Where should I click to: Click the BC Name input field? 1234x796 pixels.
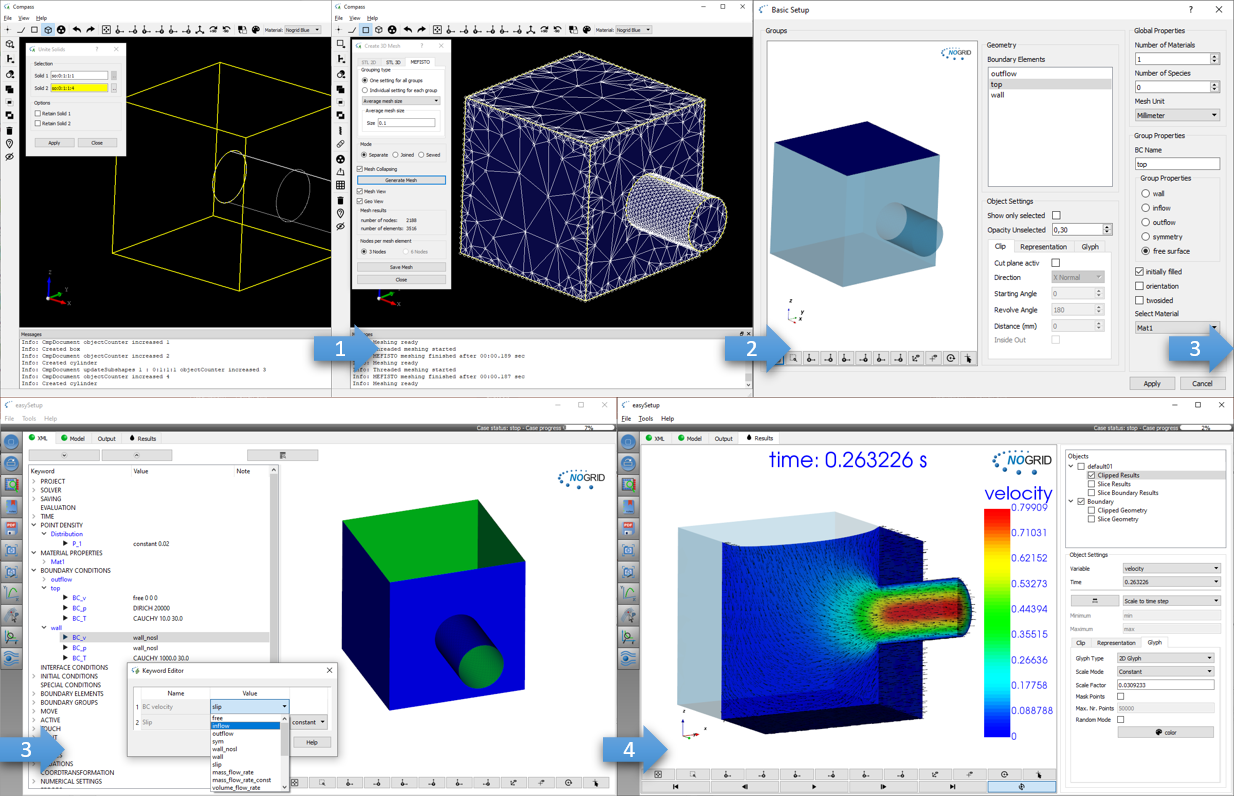pyautogui.click(x=1177, y=164)
